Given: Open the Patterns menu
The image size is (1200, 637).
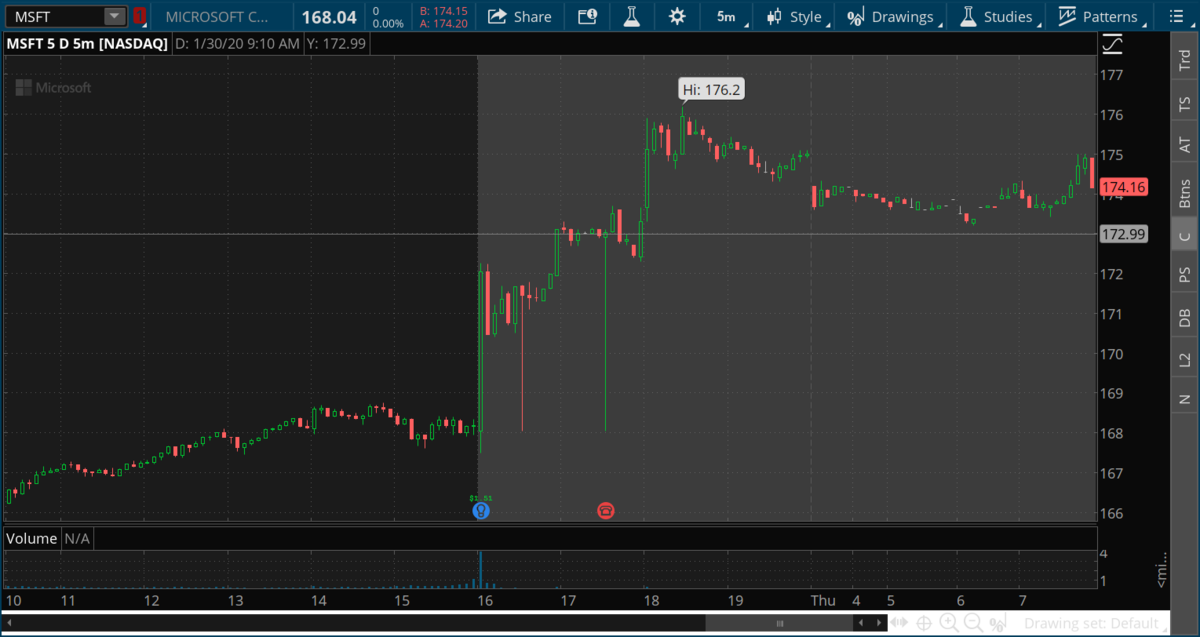Looking at the screenshot, I should 1100,17.
